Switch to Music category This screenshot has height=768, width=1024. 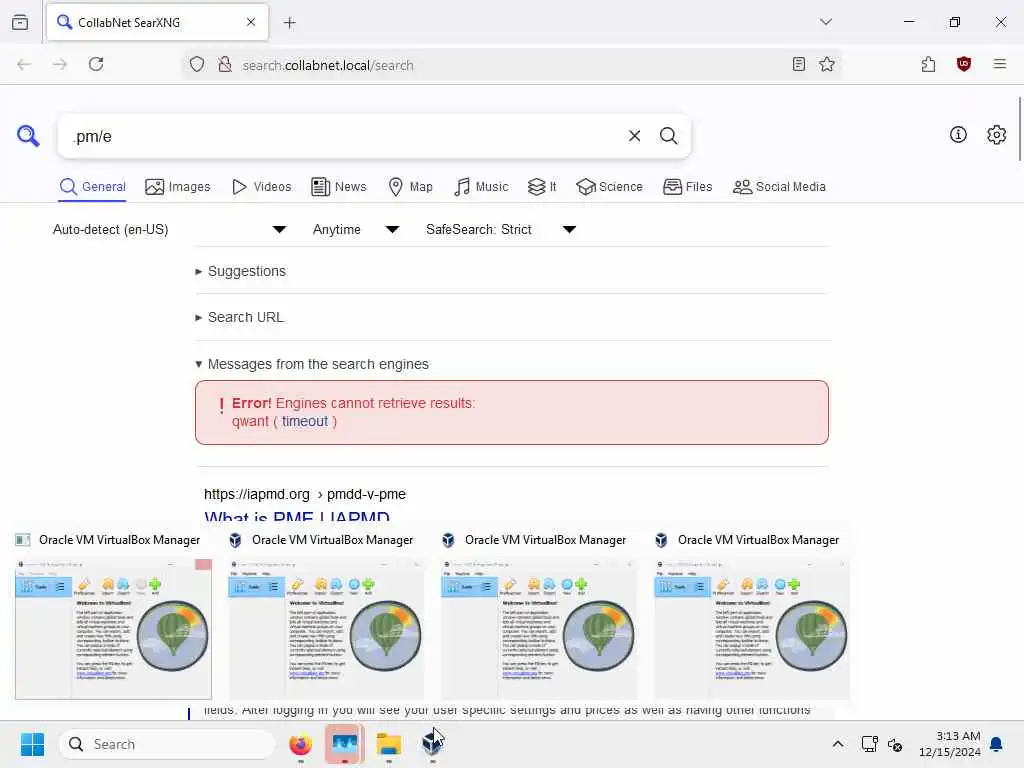click(x=481, y=187)
